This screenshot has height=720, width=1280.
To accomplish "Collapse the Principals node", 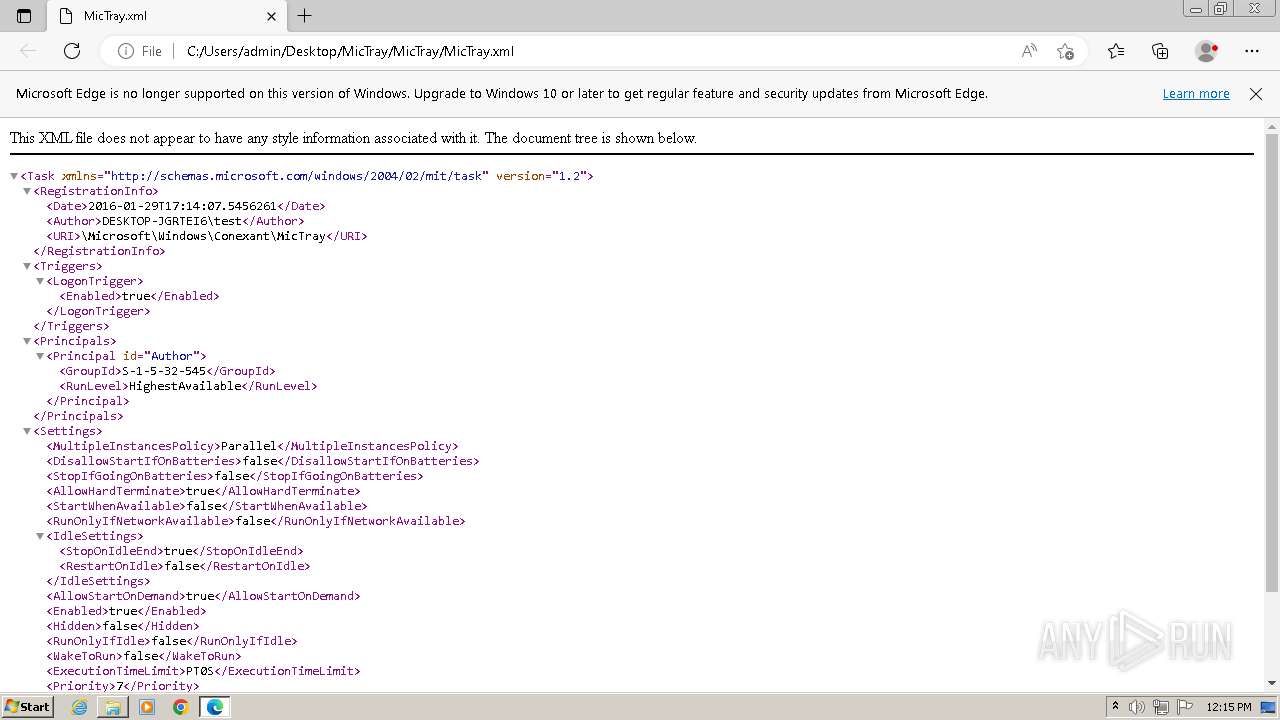I will pyautogui.click(x=27, y=341).
